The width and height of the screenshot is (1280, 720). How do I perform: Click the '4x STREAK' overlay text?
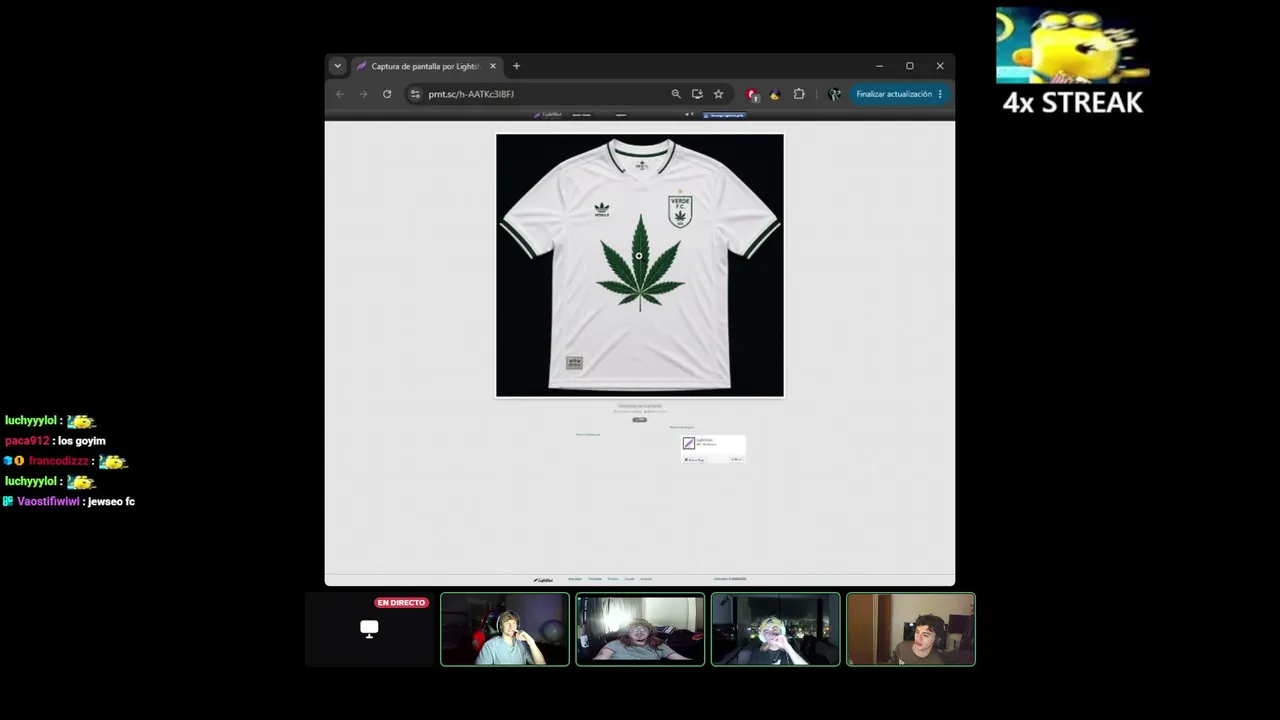[x=1072, y=103]
